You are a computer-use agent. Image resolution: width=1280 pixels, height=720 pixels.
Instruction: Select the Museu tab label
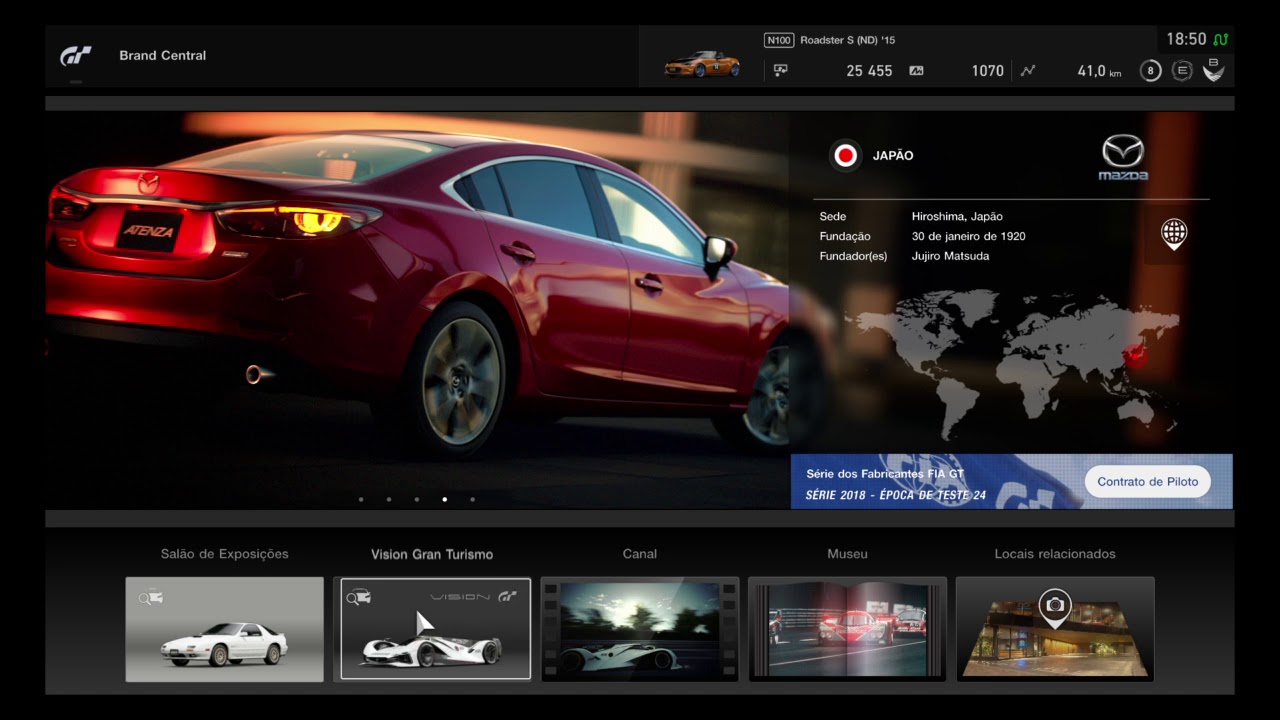pyautogui.click(x=847, y=554)
